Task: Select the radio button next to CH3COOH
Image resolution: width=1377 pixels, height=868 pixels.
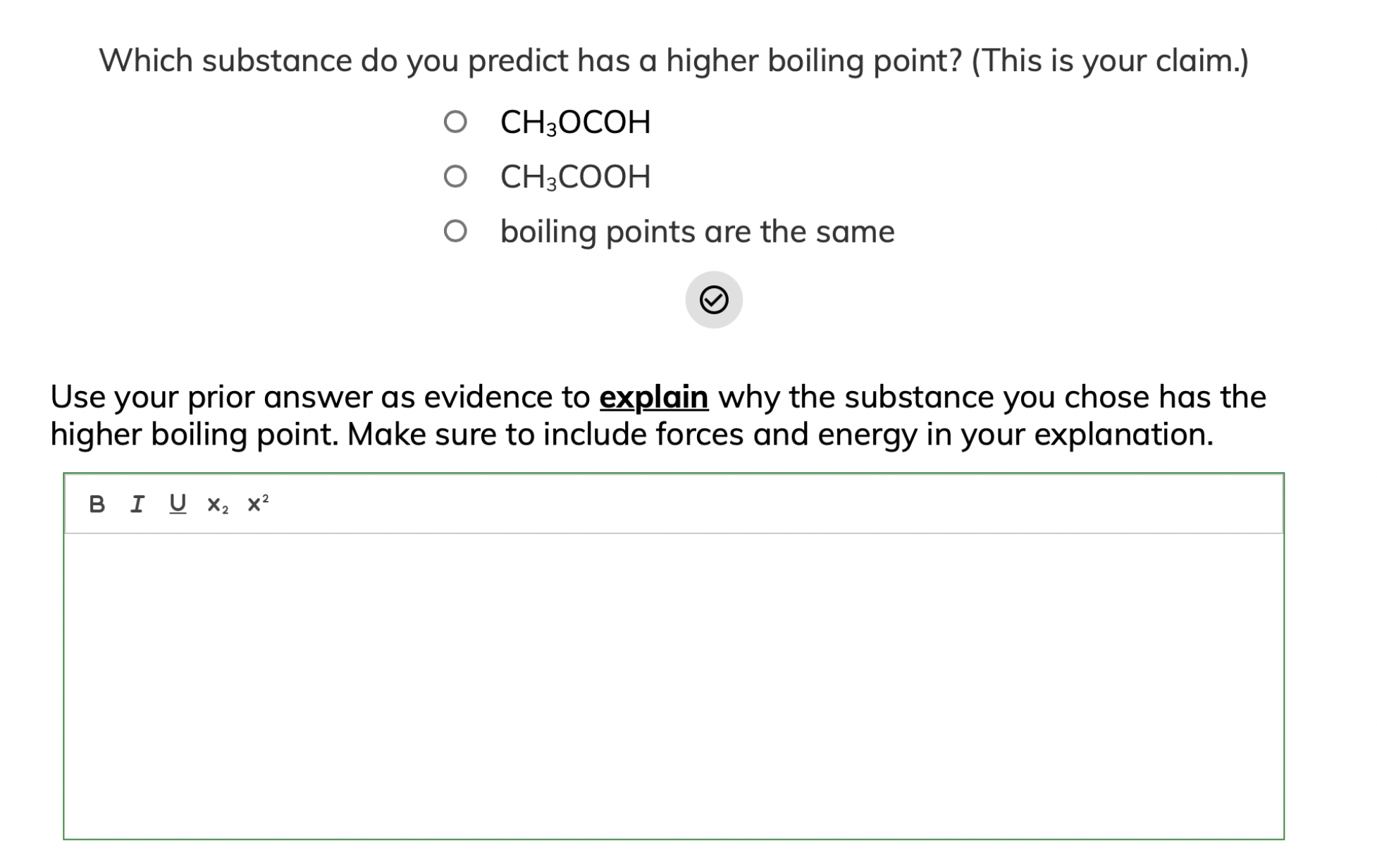Action: point(457,176)
